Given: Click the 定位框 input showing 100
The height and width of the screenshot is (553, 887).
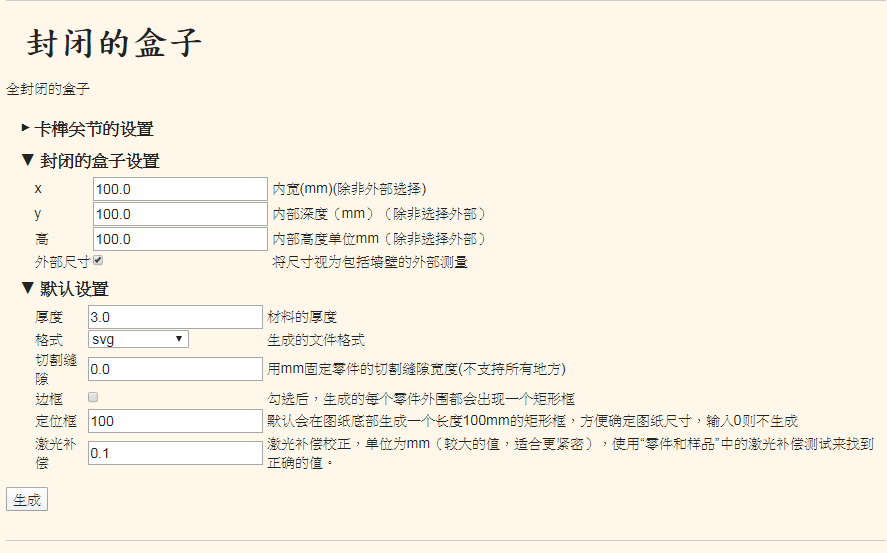Looking at the screenshot, I should (x=175, y=421).
